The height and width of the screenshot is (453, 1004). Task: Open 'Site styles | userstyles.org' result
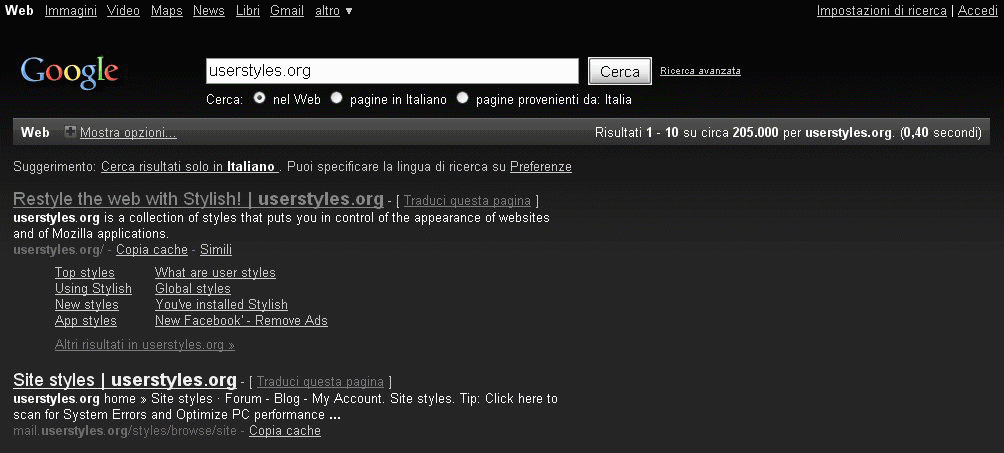coord(125,380)
